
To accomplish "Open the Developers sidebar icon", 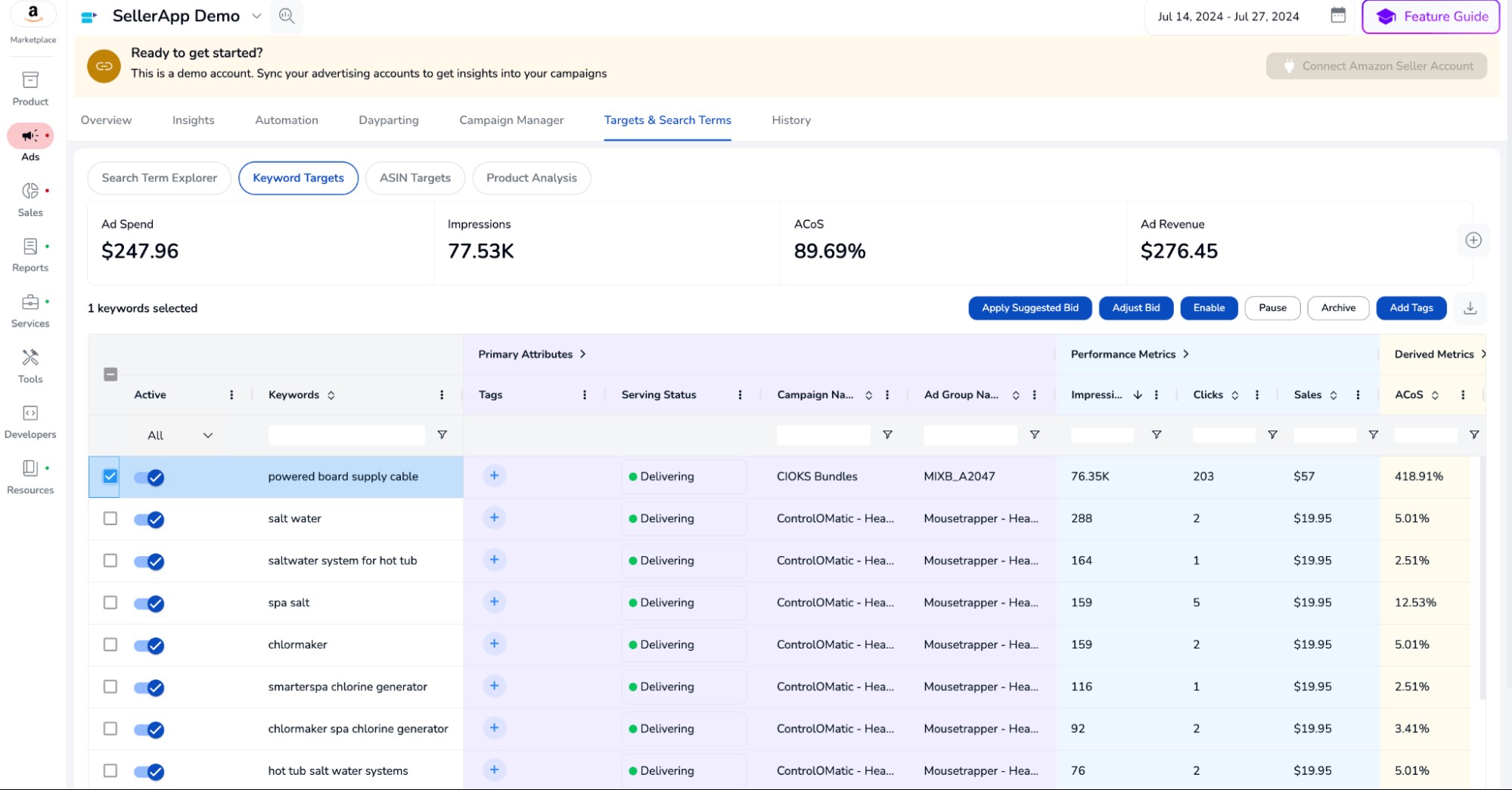I will 30,414.
